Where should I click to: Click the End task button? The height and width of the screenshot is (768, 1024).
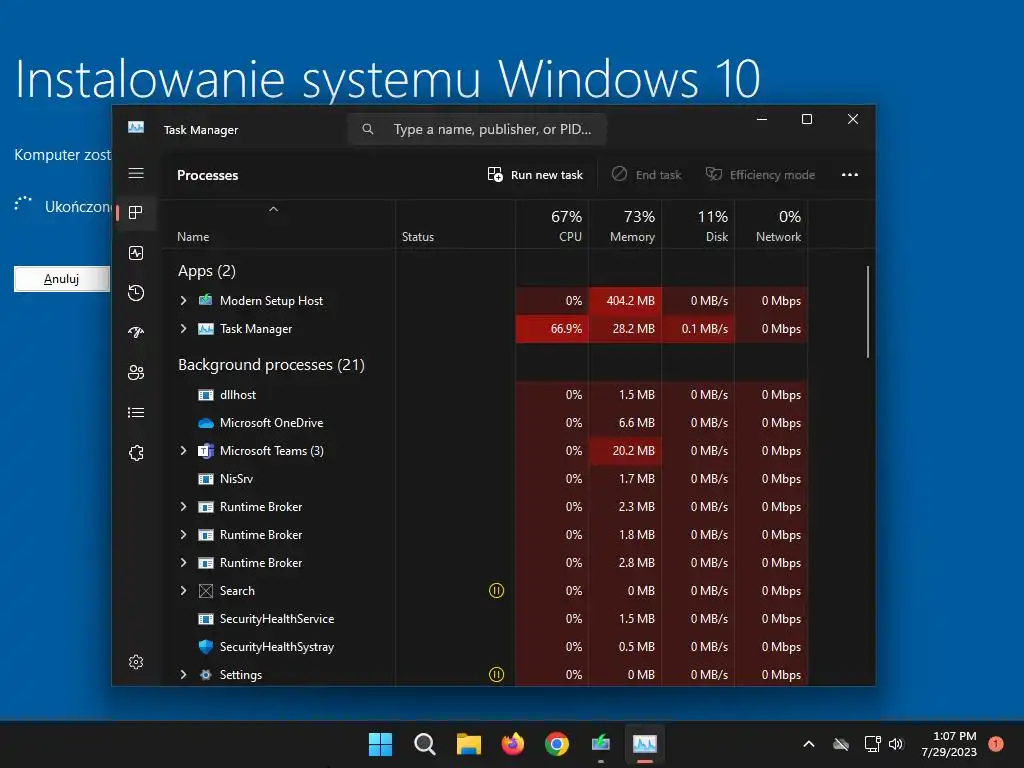point(647,174)
